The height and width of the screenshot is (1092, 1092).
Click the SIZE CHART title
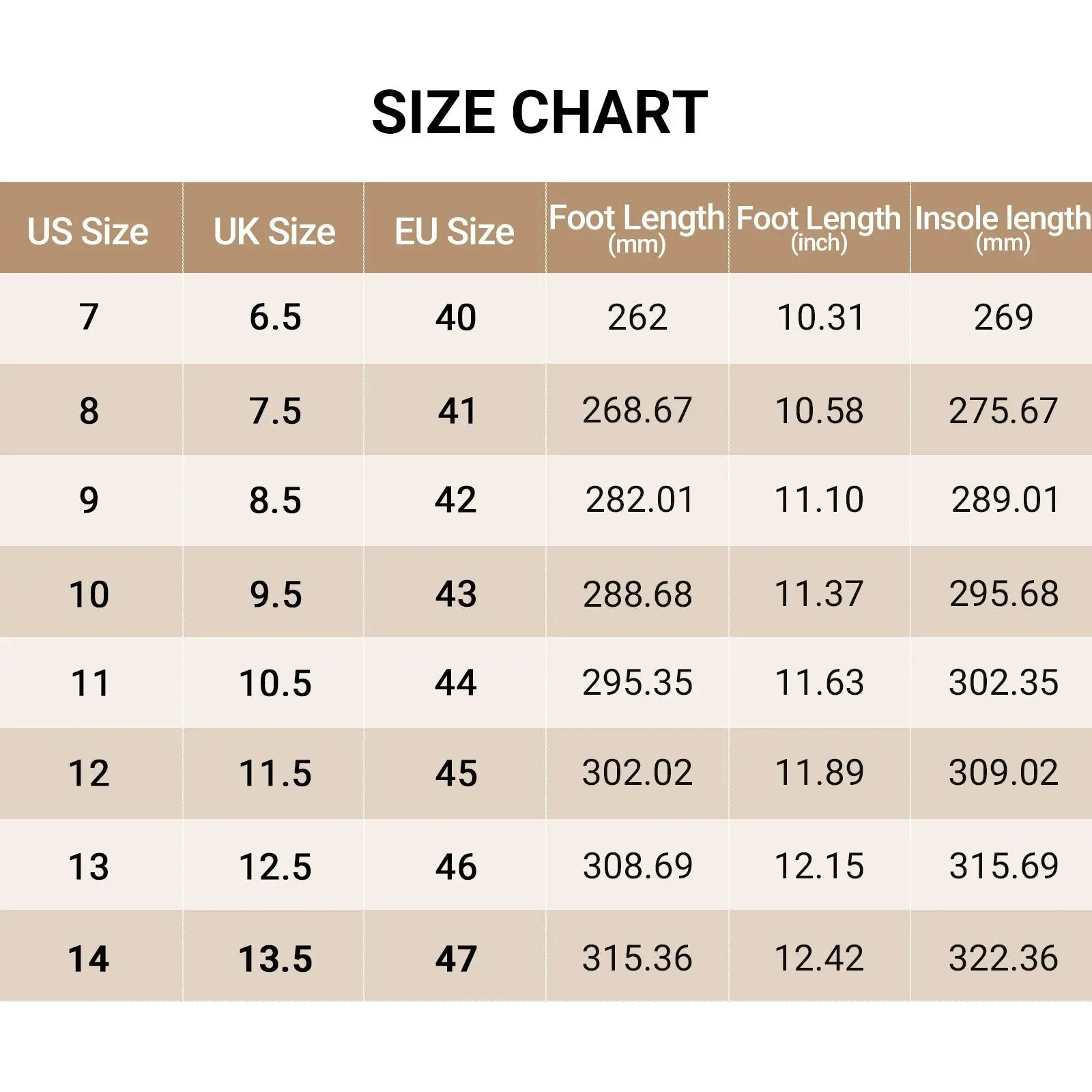539,113
